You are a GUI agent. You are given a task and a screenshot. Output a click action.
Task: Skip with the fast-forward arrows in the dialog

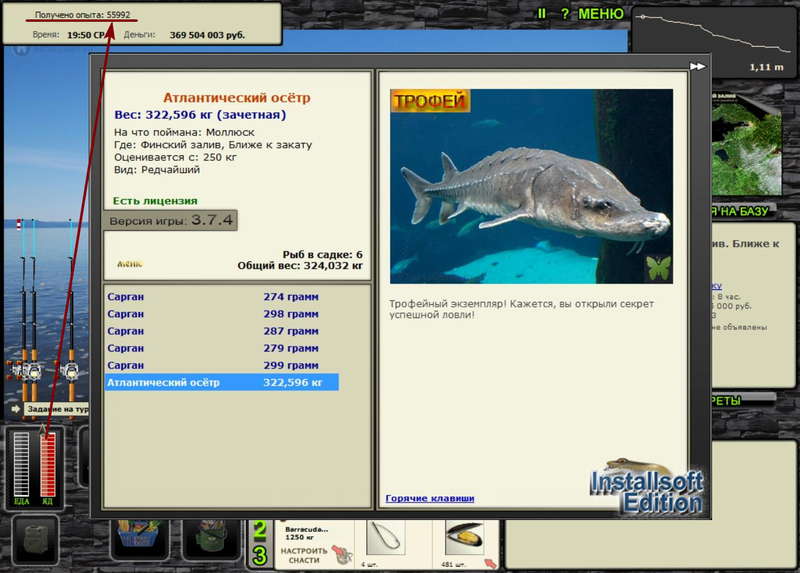pyautogui.click(x=697, y=66)
